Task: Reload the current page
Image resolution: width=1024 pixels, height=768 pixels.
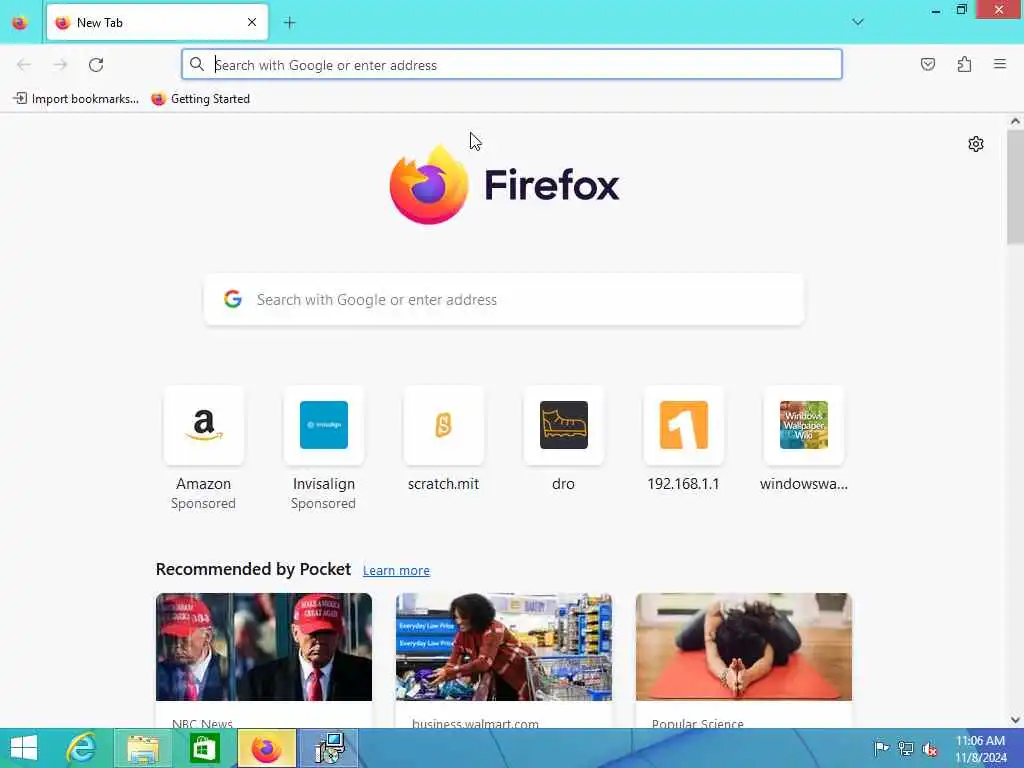Action: (x=96, y=64)
